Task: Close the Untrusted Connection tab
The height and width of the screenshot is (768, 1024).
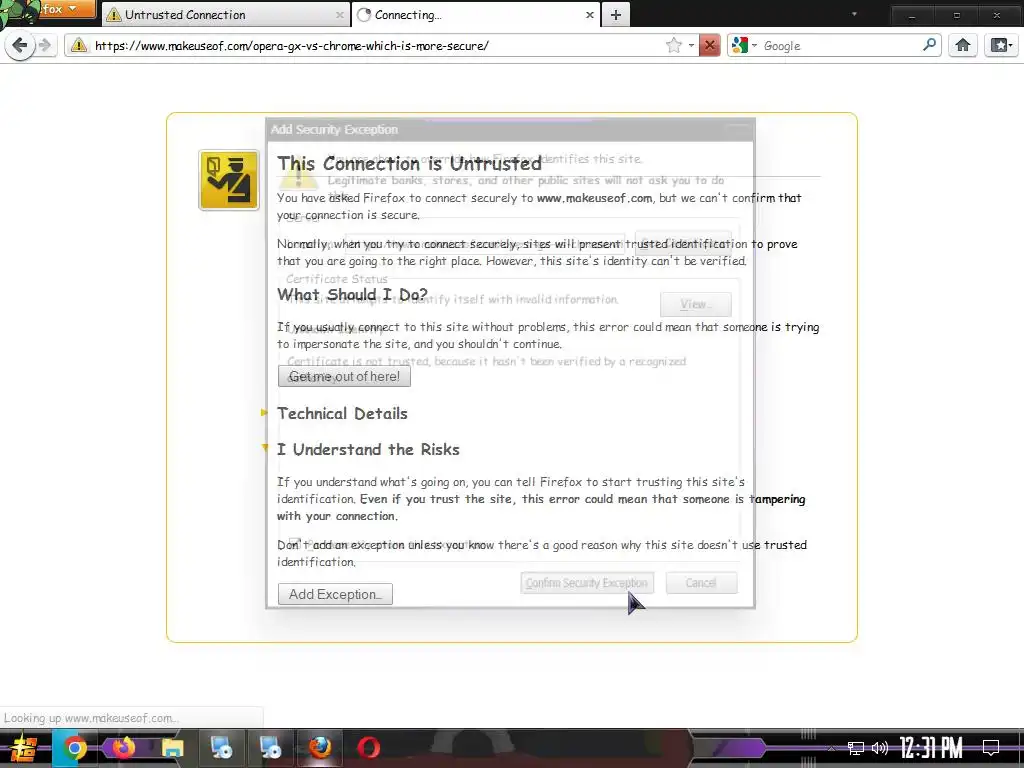Action: pos(340,14)
